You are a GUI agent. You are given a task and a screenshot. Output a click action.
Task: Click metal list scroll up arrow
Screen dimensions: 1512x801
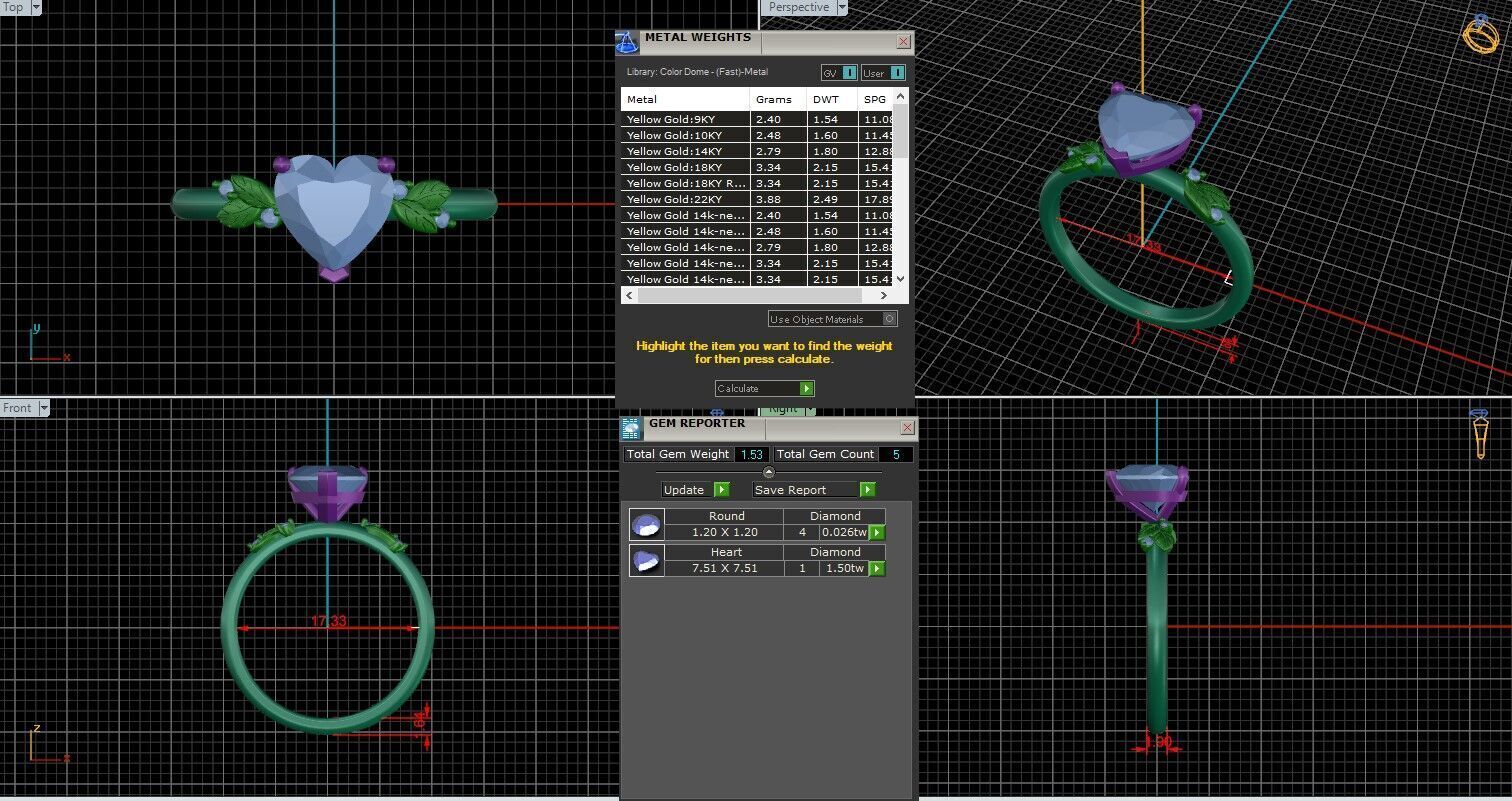click(x=900, y=96)
